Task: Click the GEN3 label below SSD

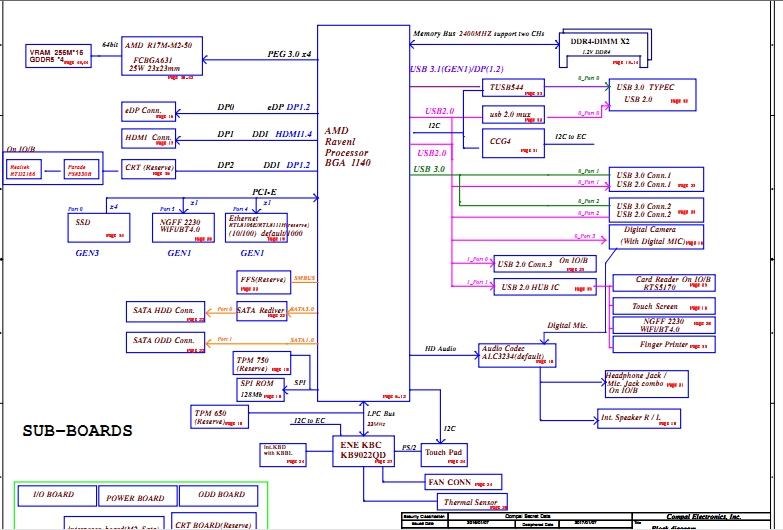Action: [87, 253]
